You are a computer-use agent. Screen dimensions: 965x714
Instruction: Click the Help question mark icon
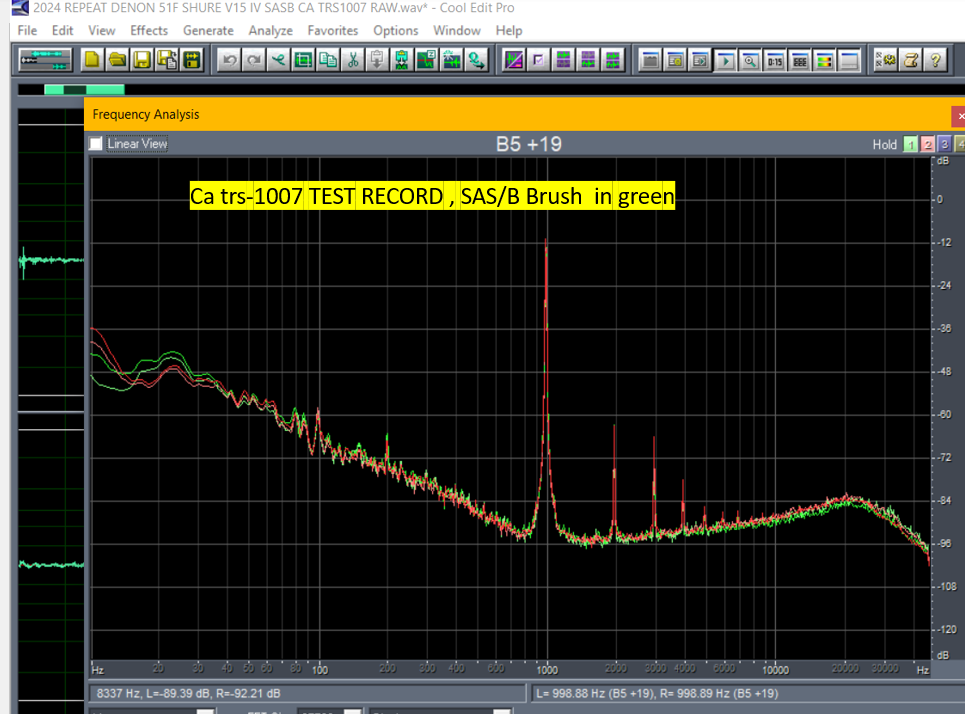(x=936, y=60)
